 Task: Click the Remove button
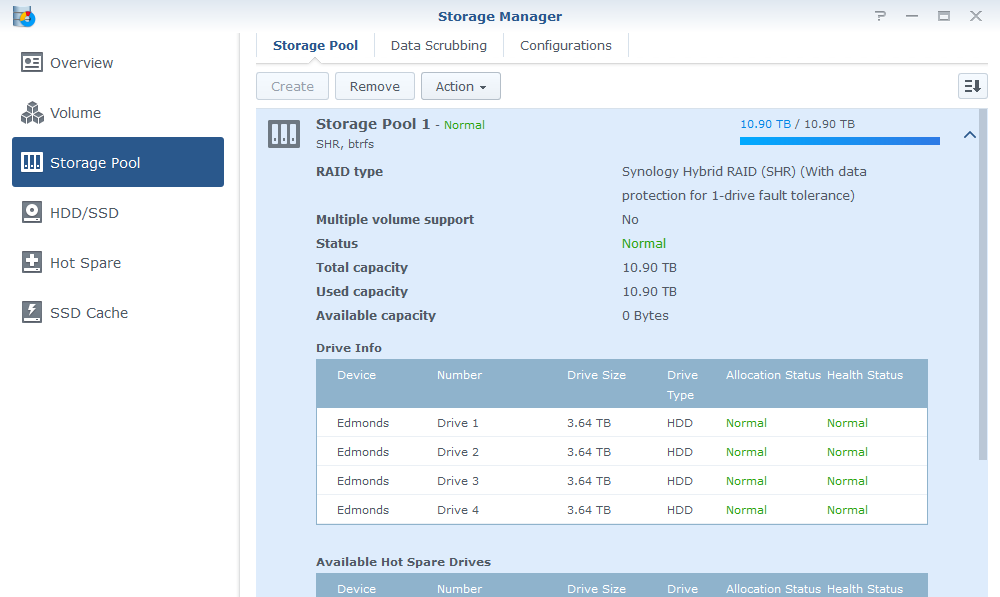[x=374, y=86]
